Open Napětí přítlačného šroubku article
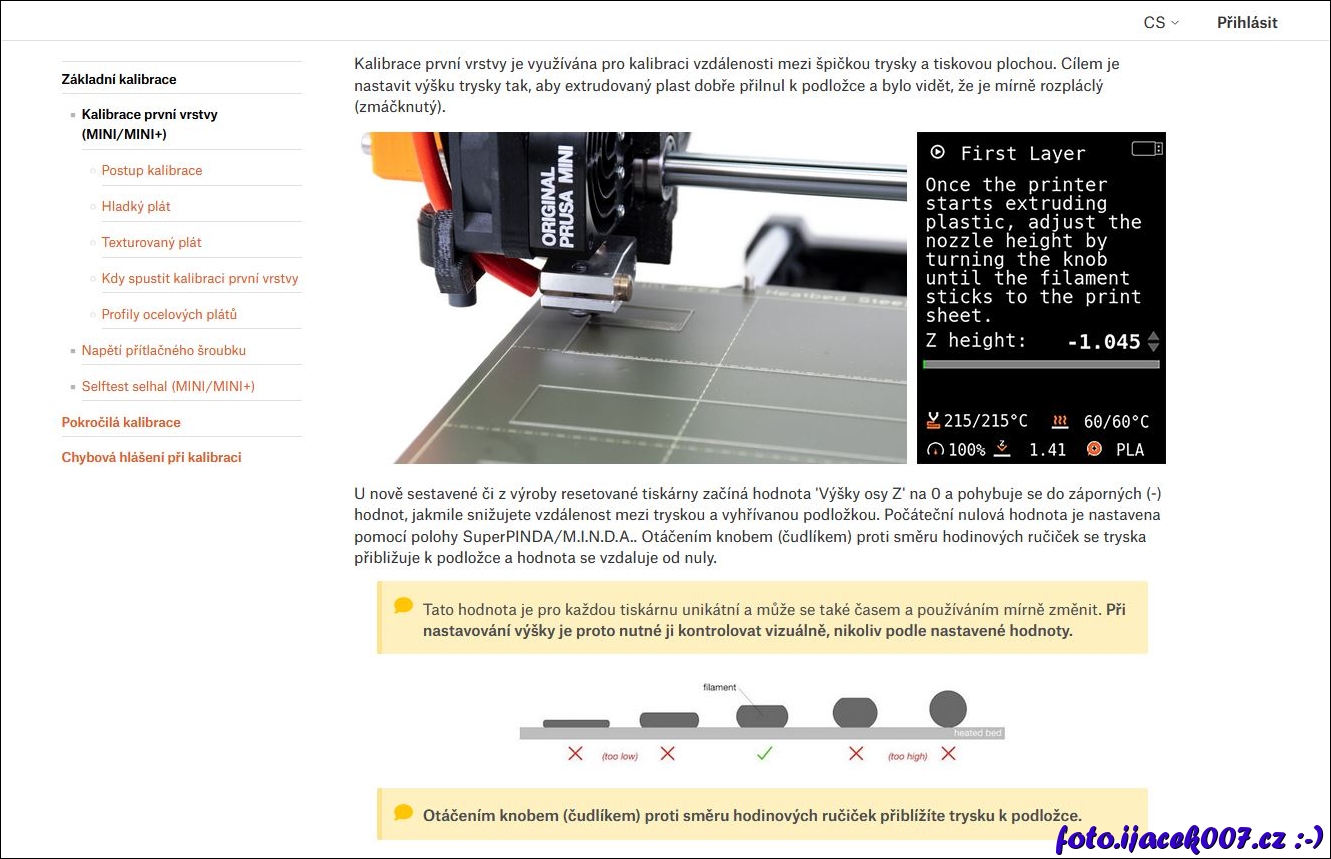This screenshot has width=1331, height=859. (164, 350)
